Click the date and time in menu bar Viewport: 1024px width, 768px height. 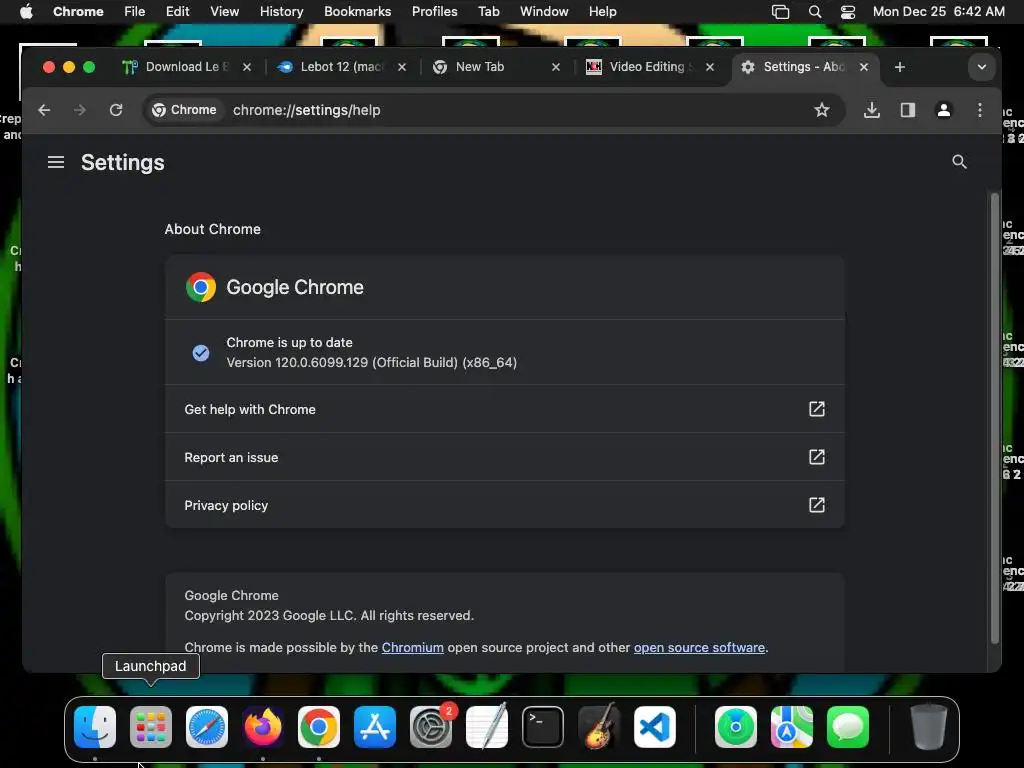click(x=938, y=11)
